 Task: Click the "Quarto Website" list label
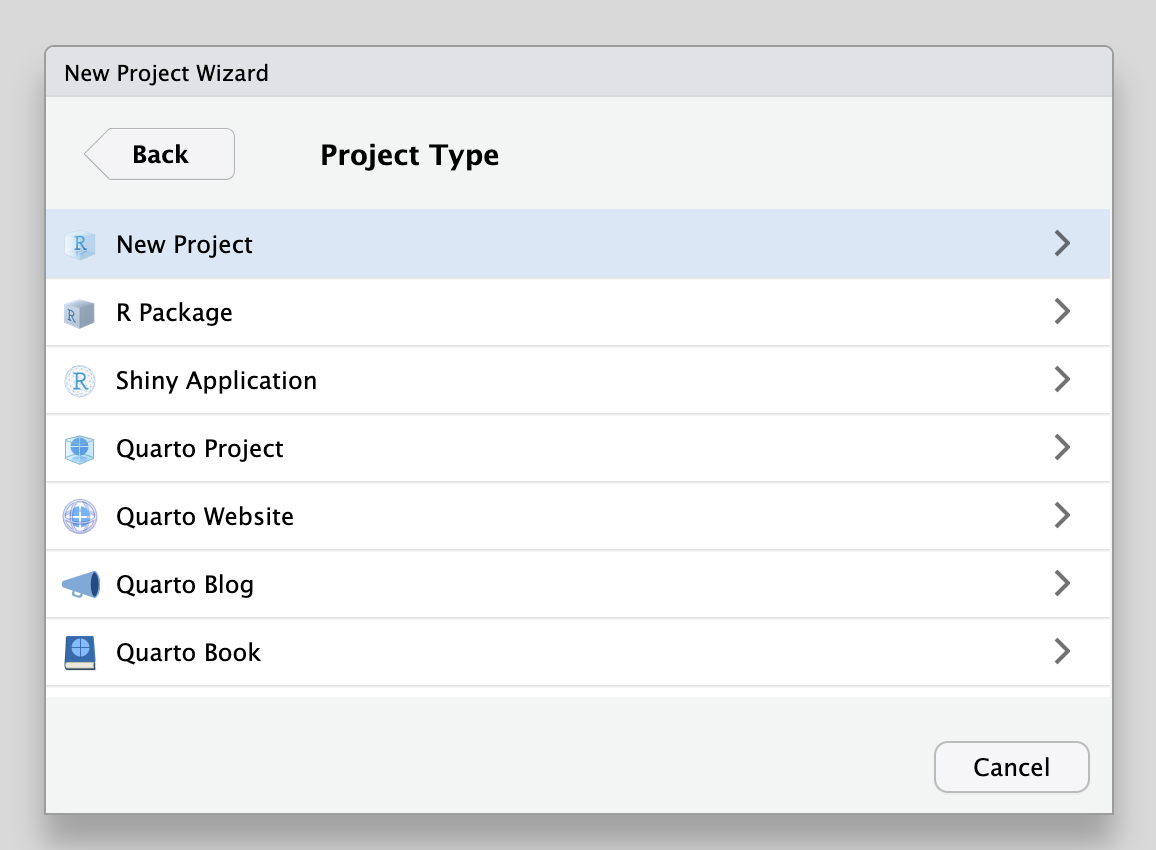click(205, 517)
